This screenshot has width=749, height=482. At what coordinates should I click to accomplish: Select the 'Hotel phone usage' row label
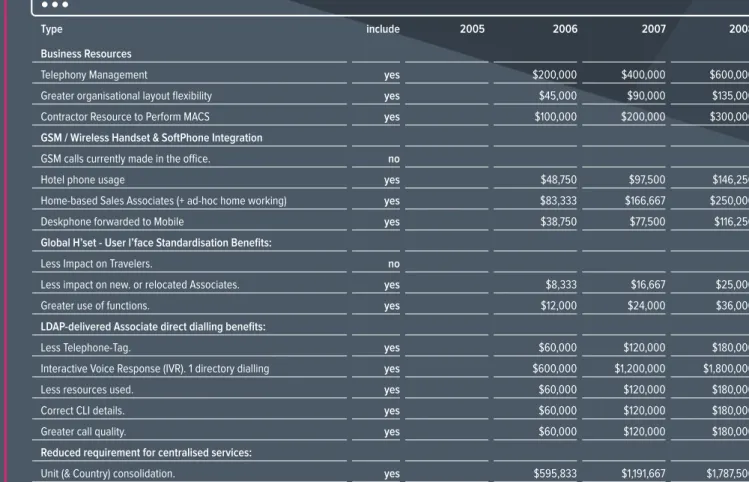click(x=83, y=180)
